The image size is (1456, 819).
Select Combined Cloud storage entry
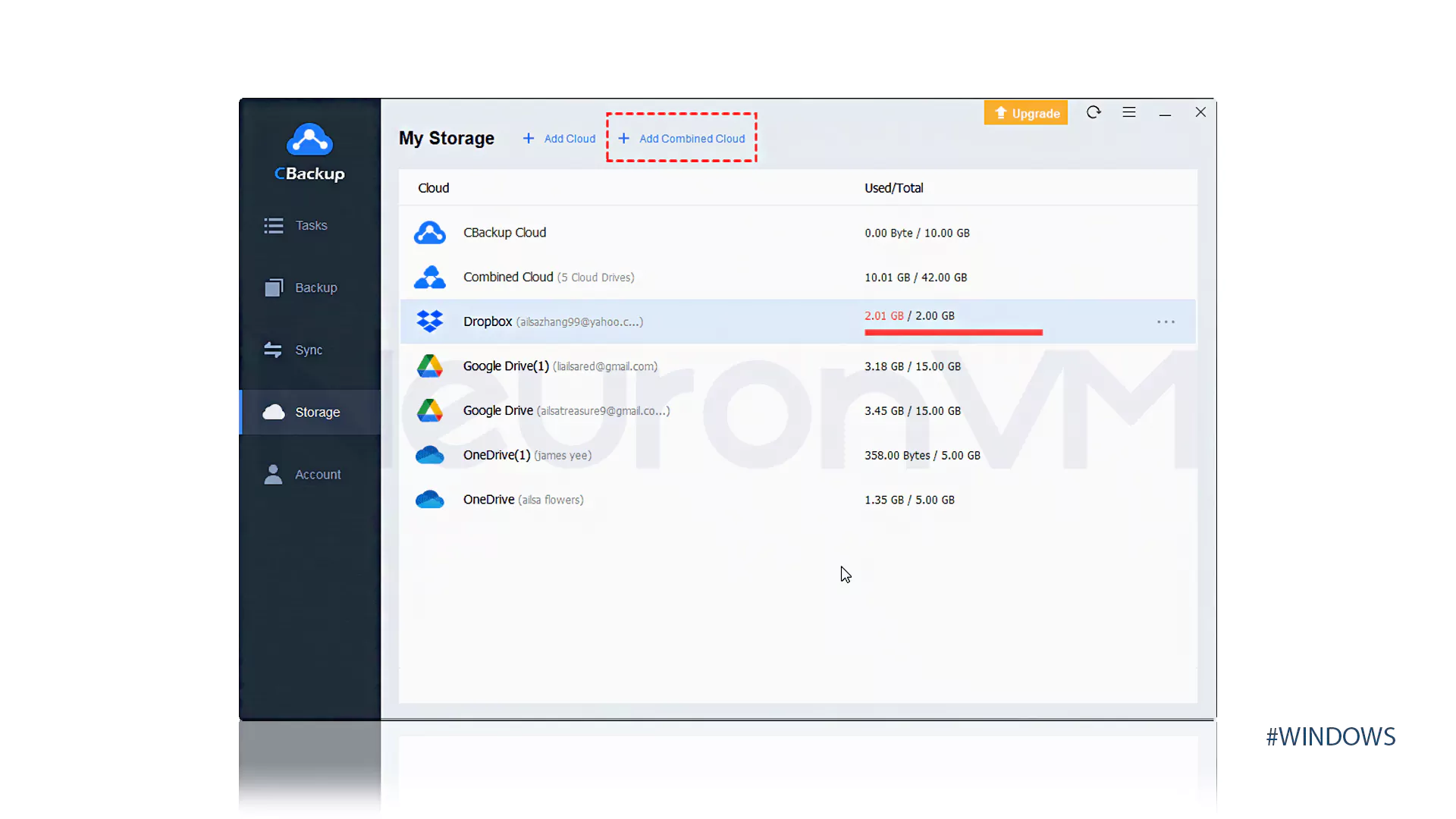[548, 277]
